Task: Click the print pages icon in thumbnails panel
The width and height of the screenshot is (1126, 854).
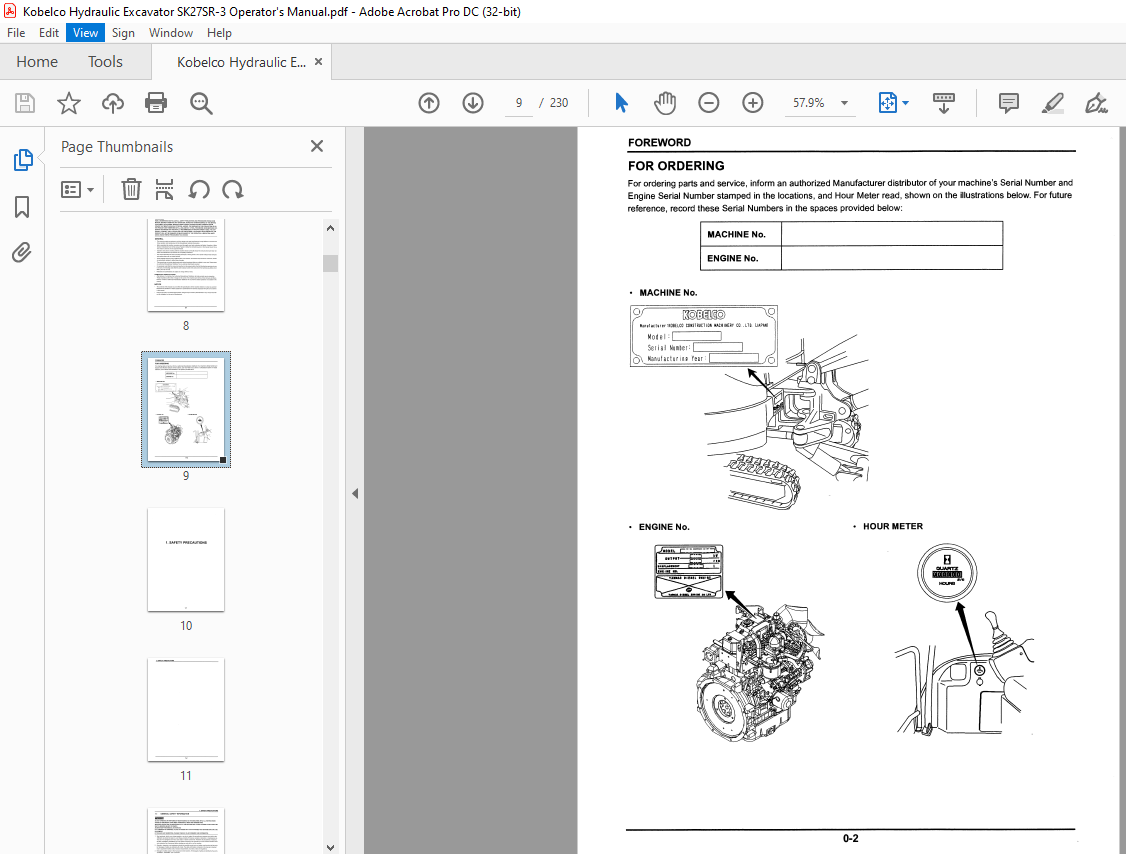Action: click(x=164, y=190)
